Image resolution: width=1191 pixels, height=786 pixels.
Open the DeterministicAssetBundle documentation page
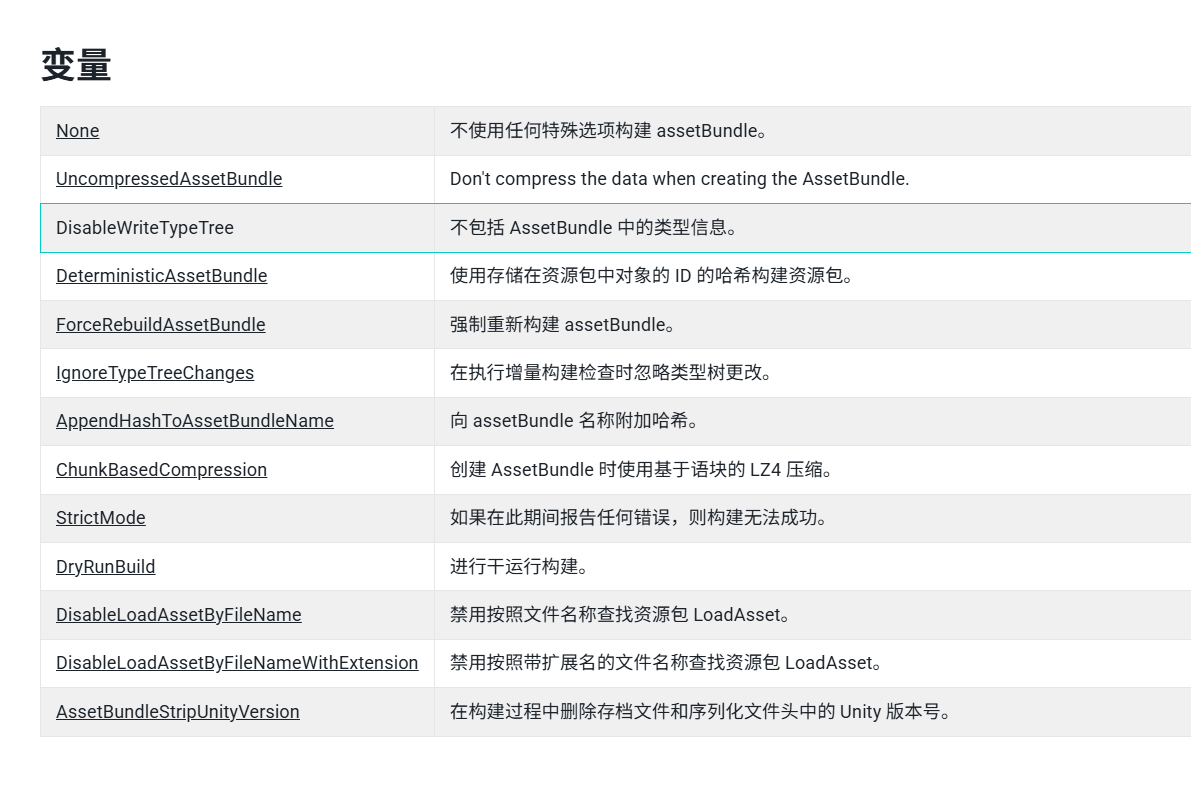click(x=161, y=275)
